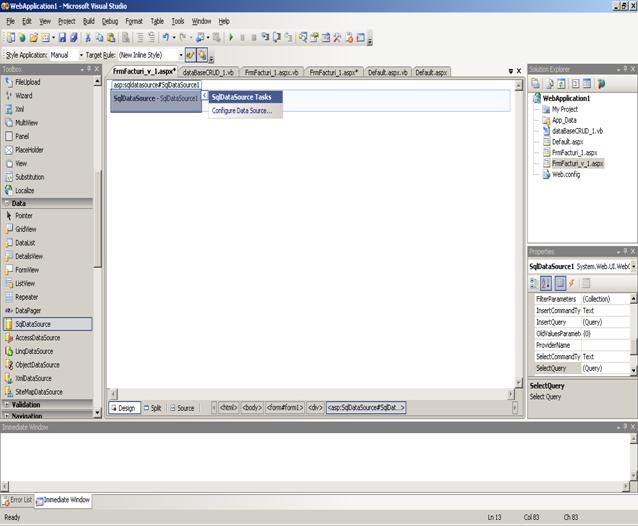Click the Open File folder icon
Screen dimensions: 638x526
[x=33, y=37]
